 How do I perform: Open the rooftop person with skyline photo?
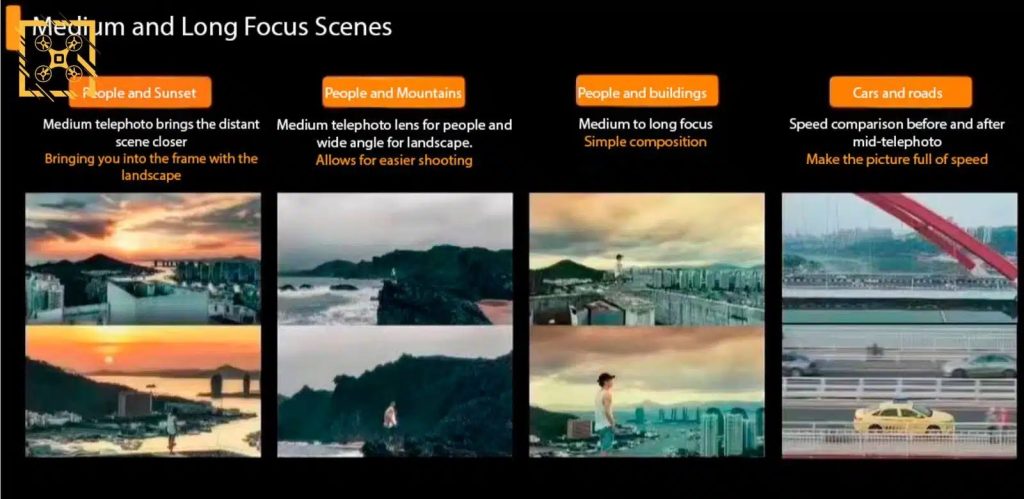click(x=647, y=259)
